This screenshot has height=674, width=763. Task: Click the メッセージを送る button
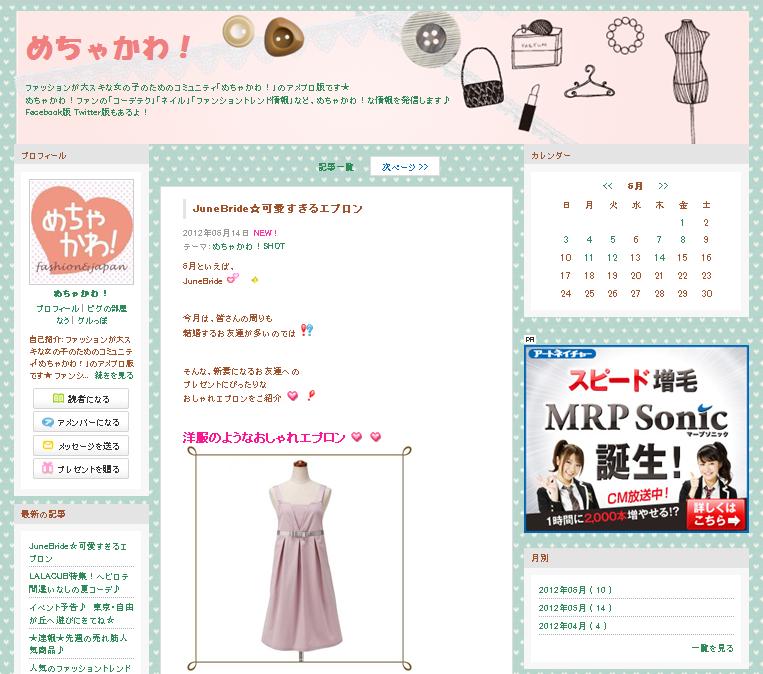[81, 446]
